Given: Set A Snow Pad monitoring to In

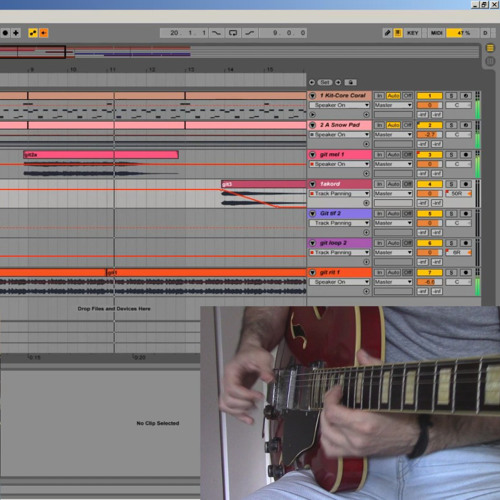Looking at the screenshot, I should click(379, 125).
